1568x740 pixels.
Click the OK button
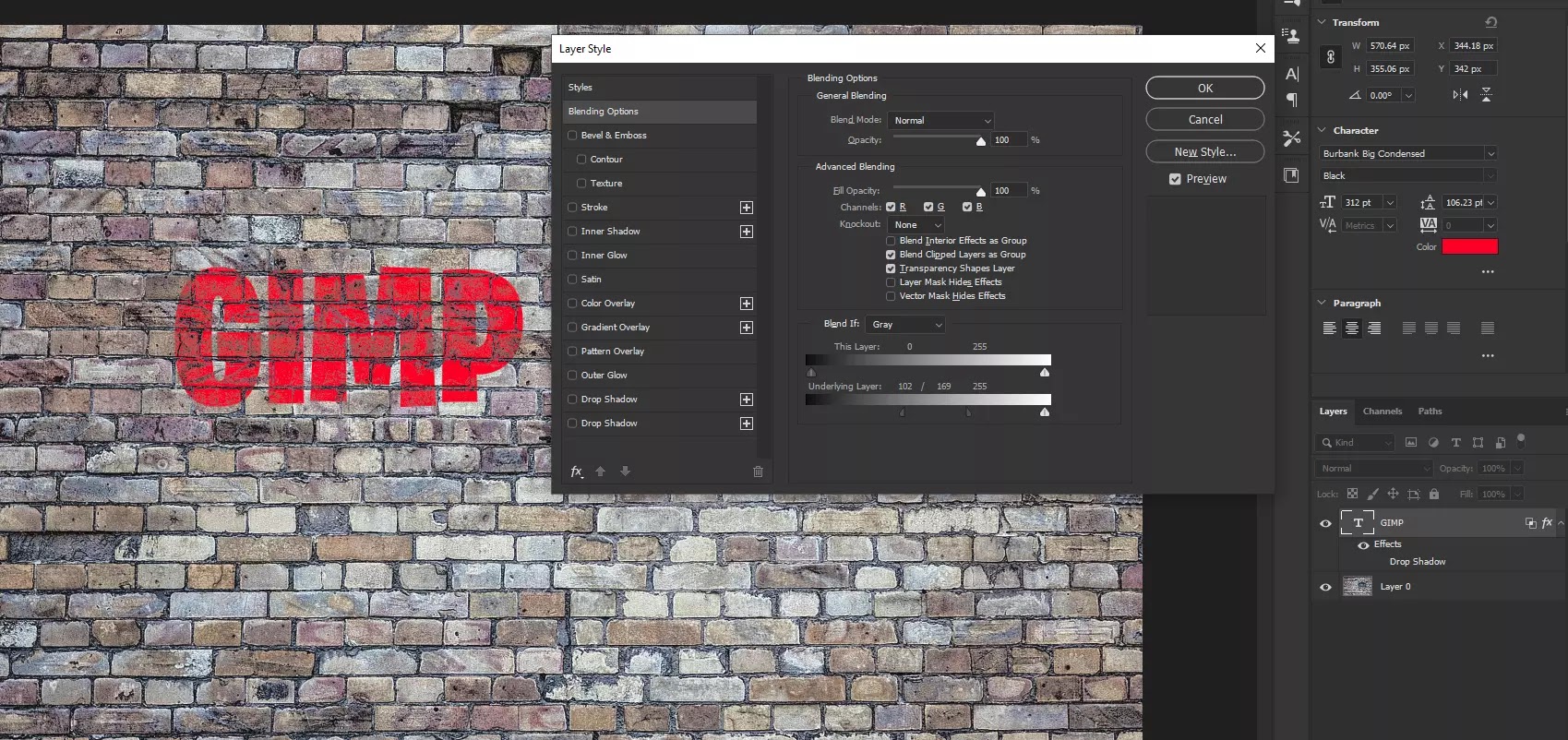(x=1205, y=89)
